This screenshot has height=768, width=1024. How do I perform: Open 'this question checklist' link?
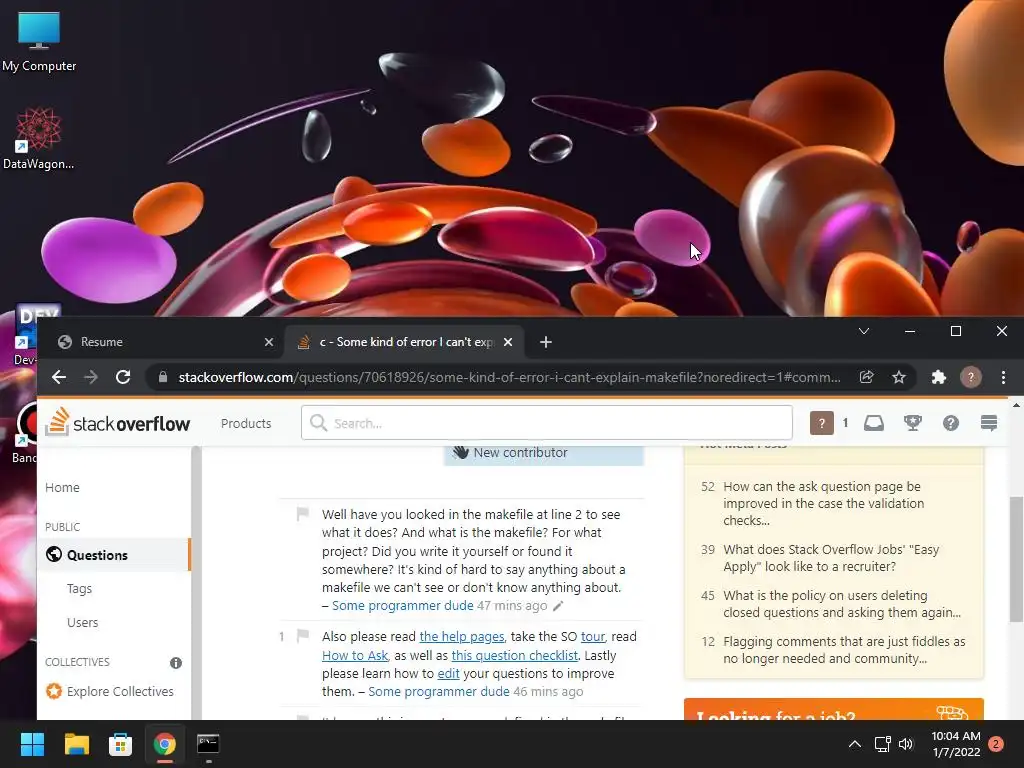(x=515, y=655)
